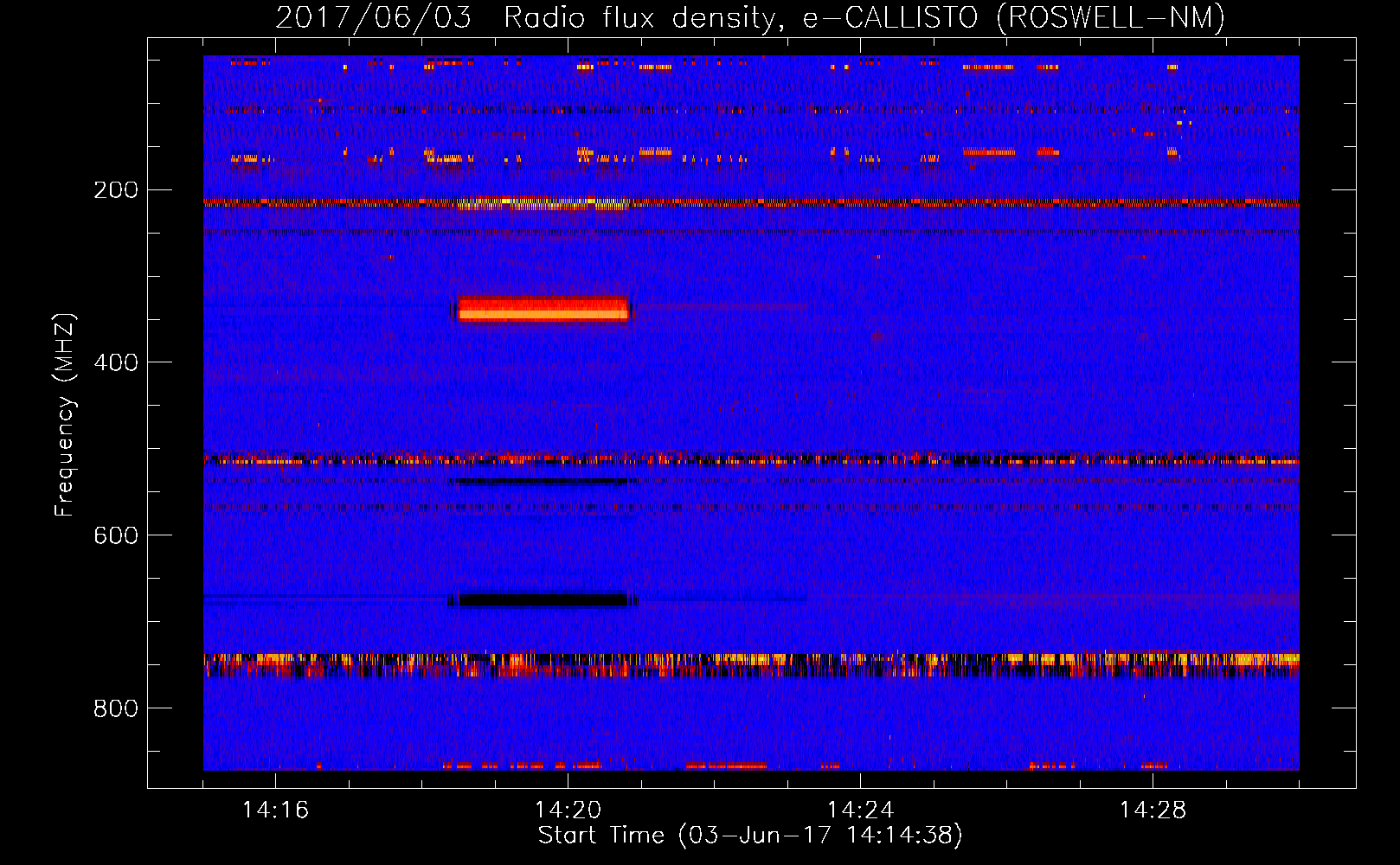This screenshot has width=1400, height=865.
Task: Click the '14:20' time tick label
Action: coord(568,811)
